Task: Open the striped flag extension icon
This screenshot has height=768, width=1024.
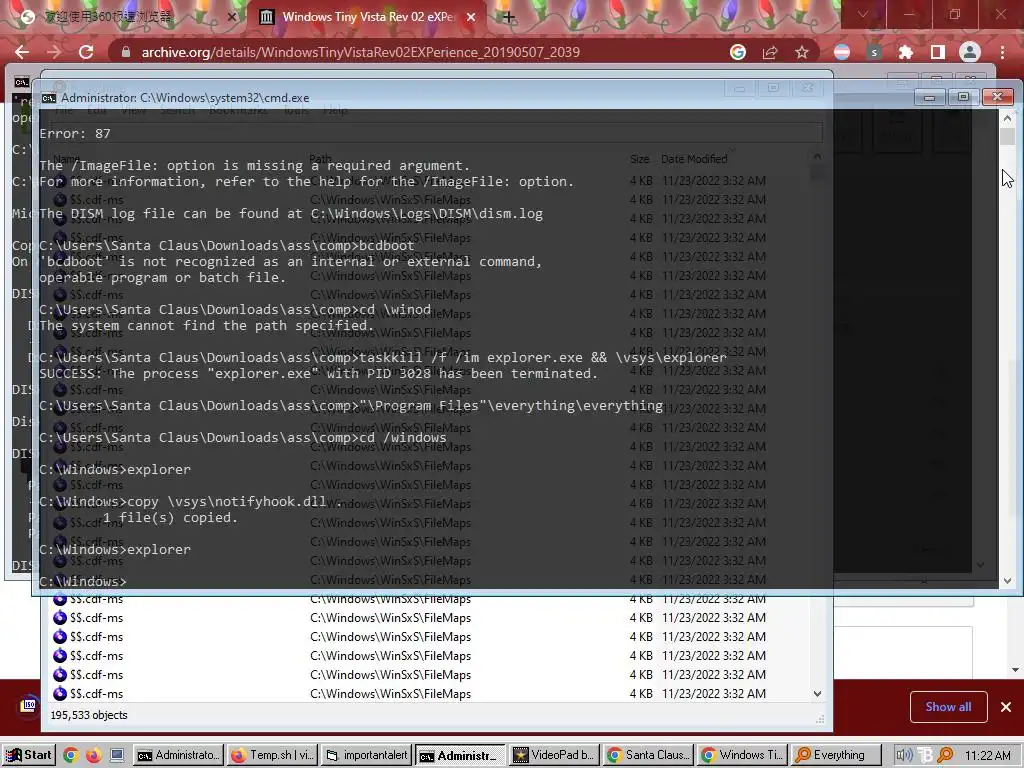Action: click(x=842, y=52)
